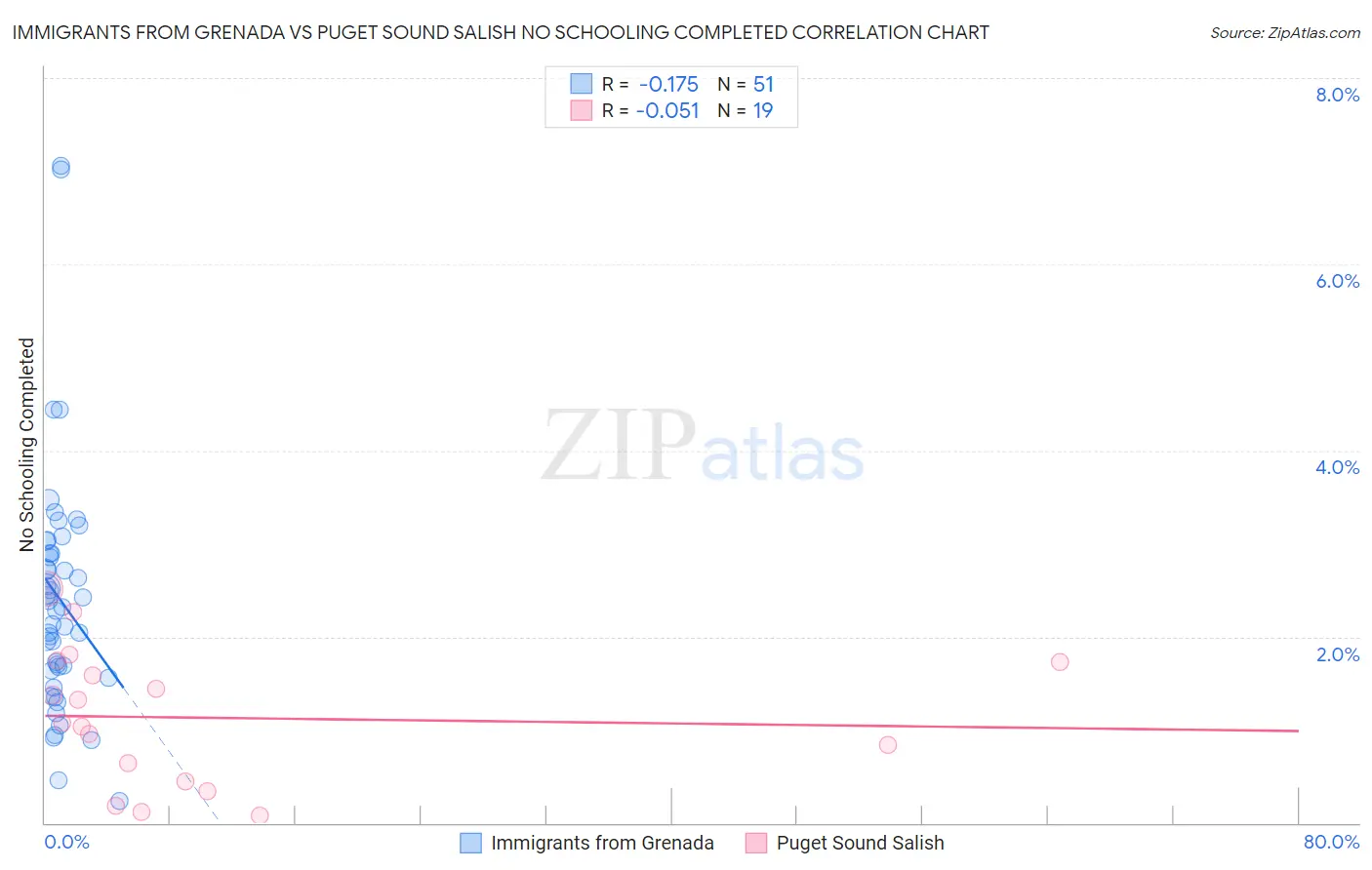Click the 6.0% y-axis label
This screenshot has width=1372, height=870.
1337,281
